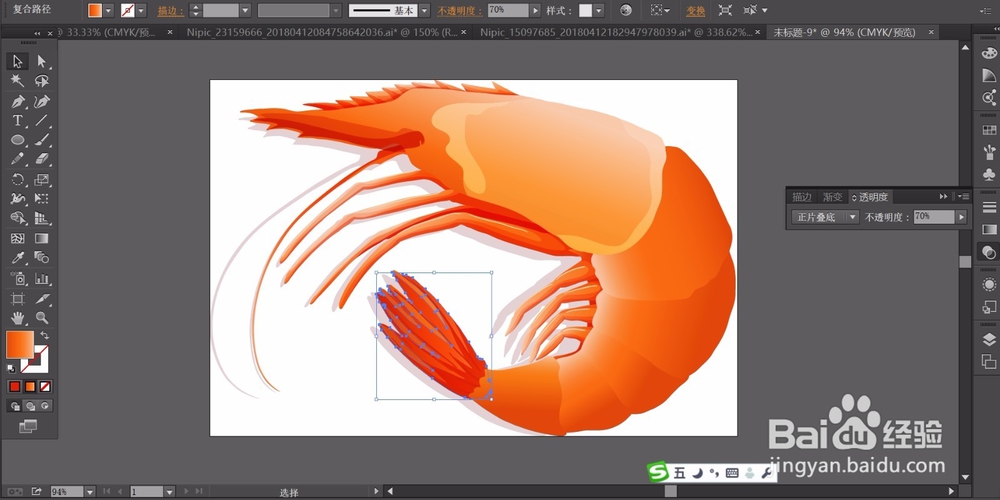Change screen mode at toolbox bottom

click(x=28, y=426)
